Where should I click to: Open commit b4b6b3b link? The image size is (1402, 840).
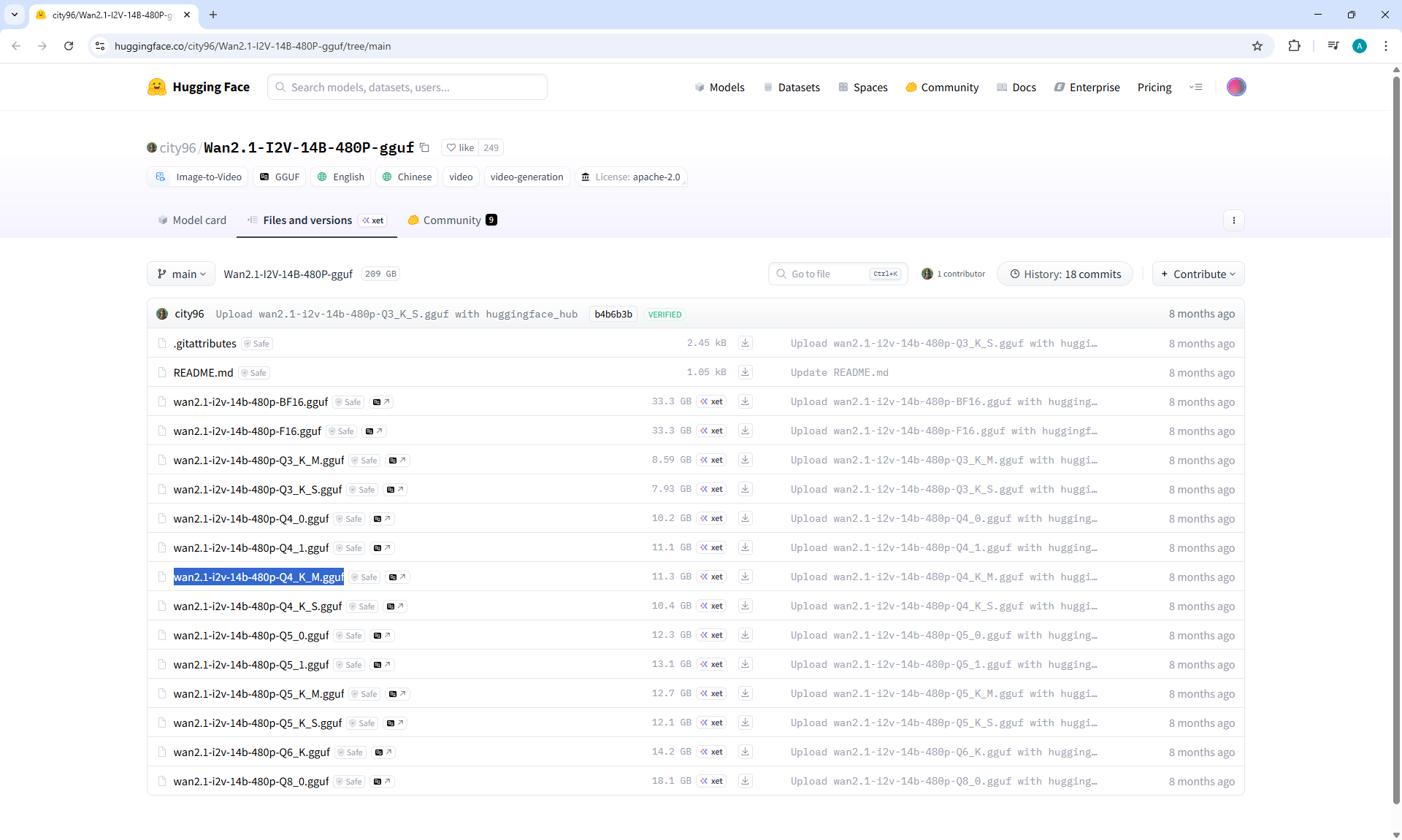pos(613,314)
